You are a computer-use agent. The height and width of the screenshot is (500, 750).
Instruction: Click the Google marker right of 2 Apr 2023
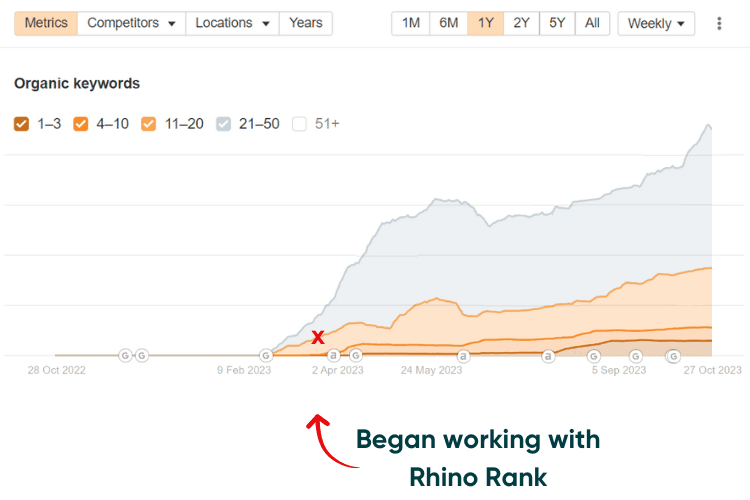(x=355, y=355)
